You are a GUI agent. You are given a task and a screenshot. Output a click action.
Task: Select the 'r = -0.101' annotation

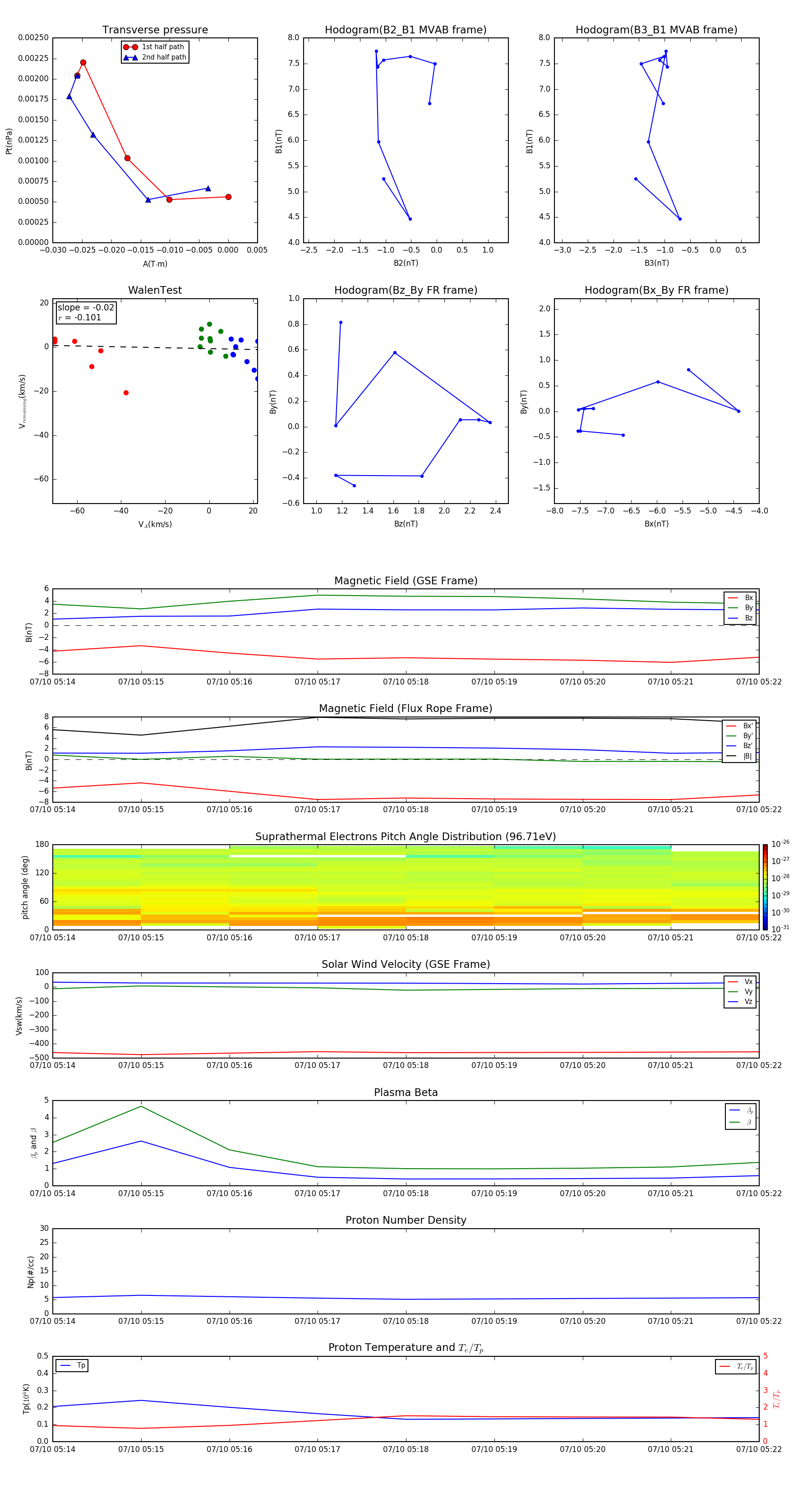pos(79,317)
